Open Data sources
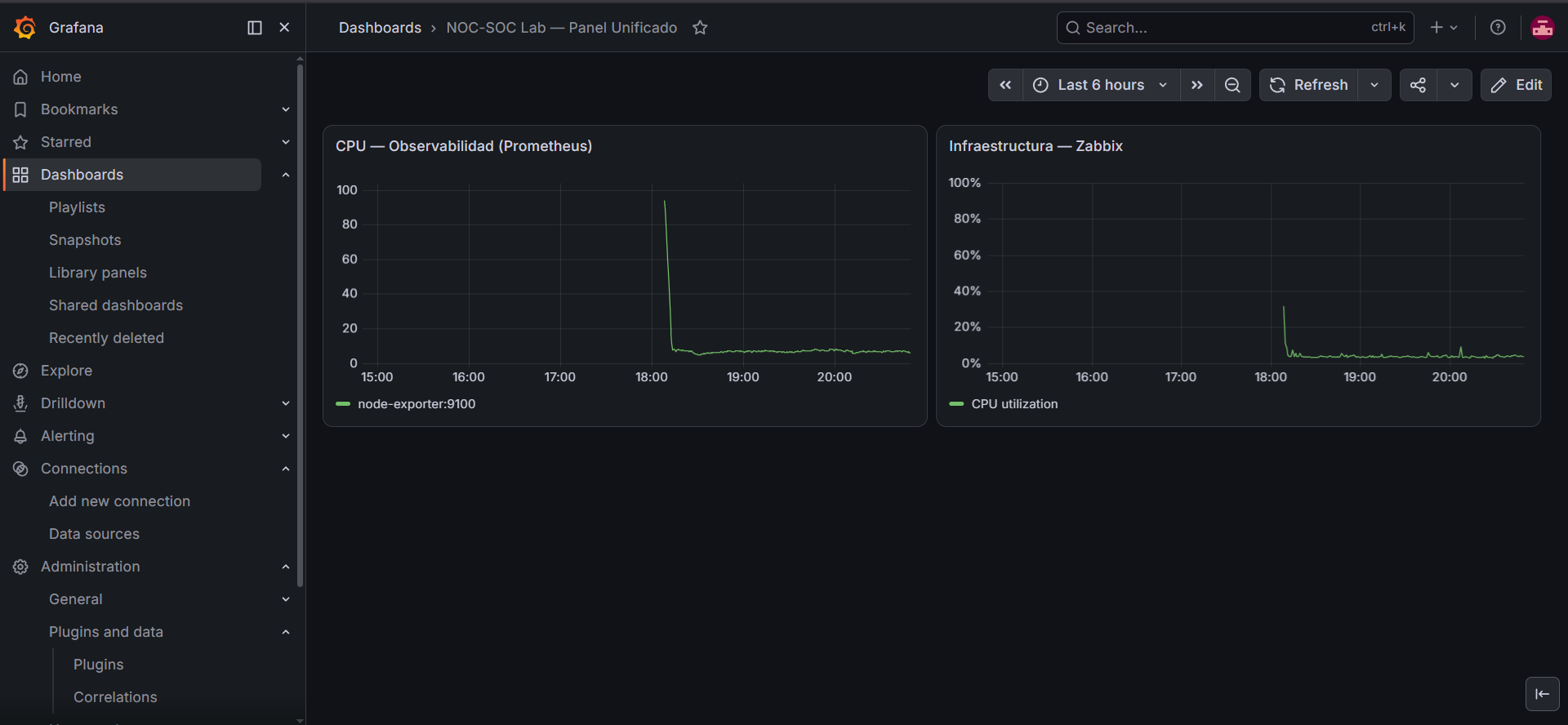The image size is (1568, 725). point(94,534)
